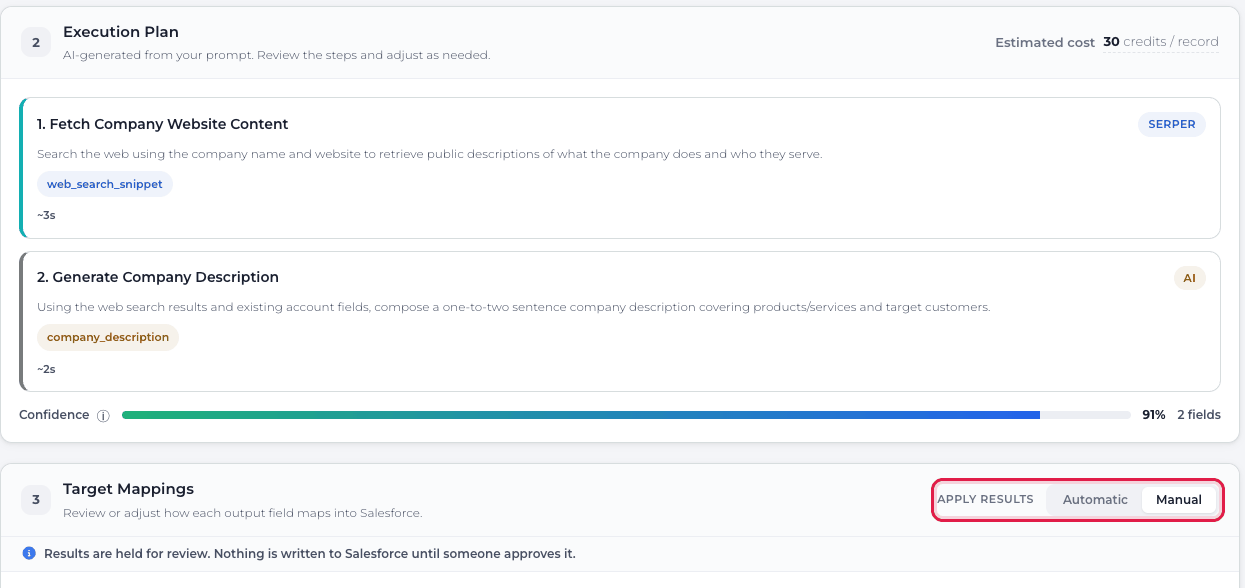Click the step 2 Execution Plan badge
The height and width of the screenshot is (588, 1245).
coord(36,43)
